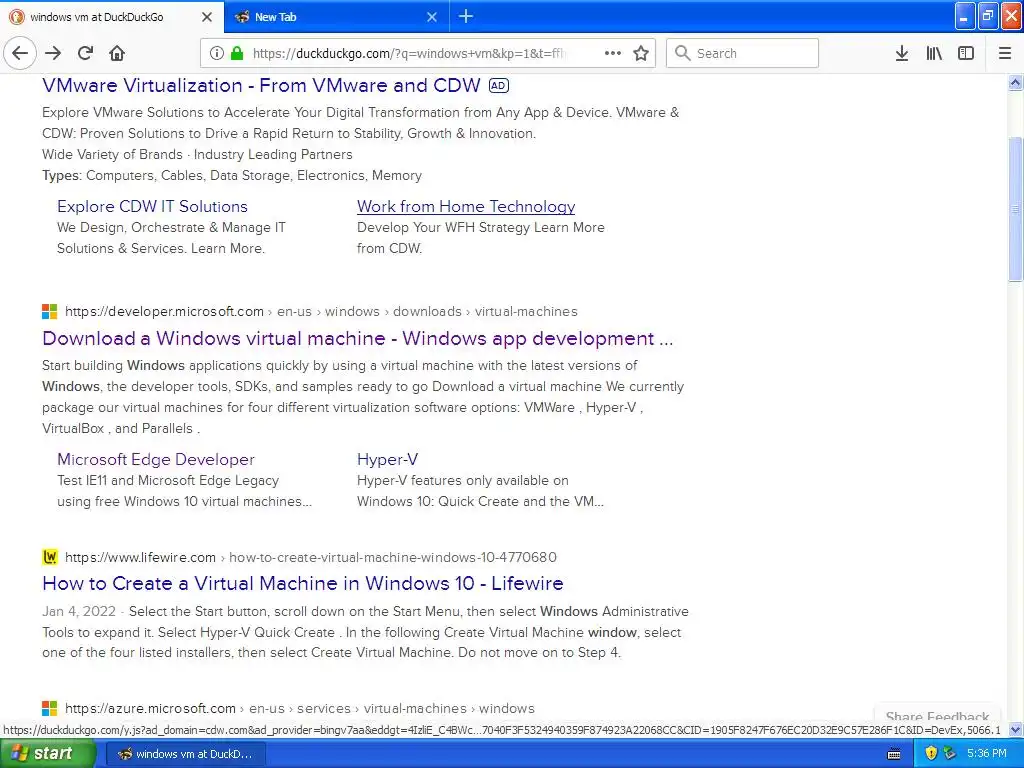Click the page scrollbar up arrow

[x=1015, y=82]
